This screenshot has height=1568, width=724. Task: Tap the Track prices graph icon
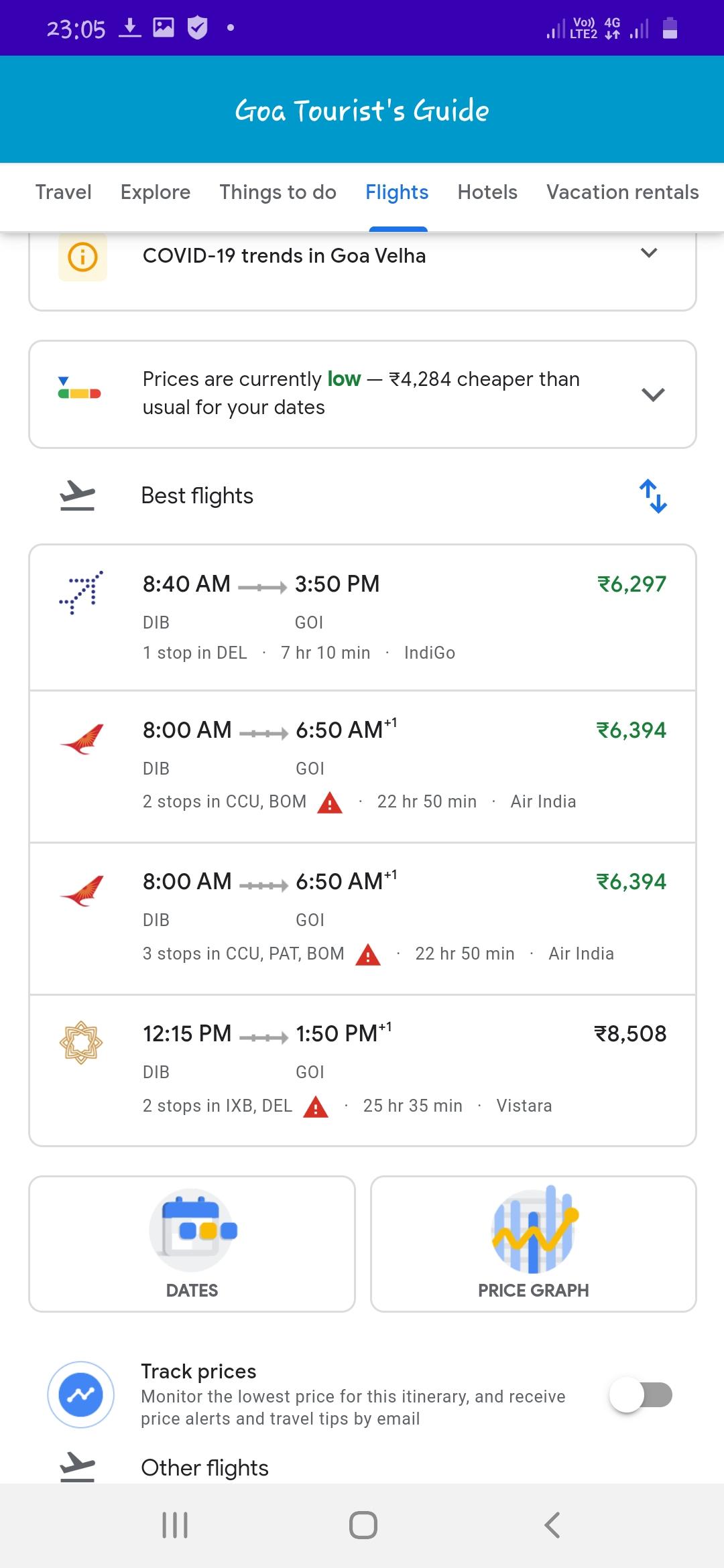tap(80, 1394)
